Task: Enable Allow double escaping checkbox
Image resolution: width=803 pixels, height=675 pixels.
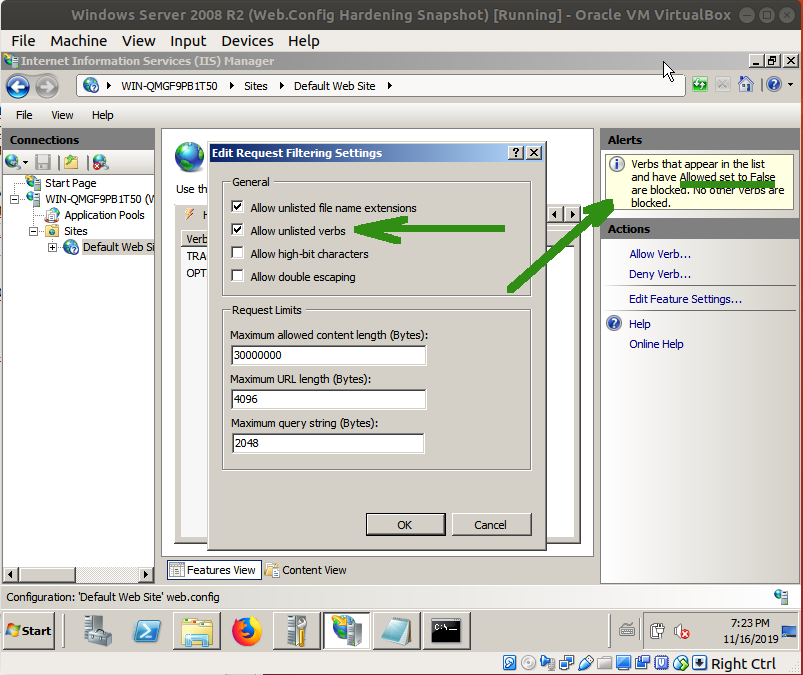Action: (x=237, y=276)
